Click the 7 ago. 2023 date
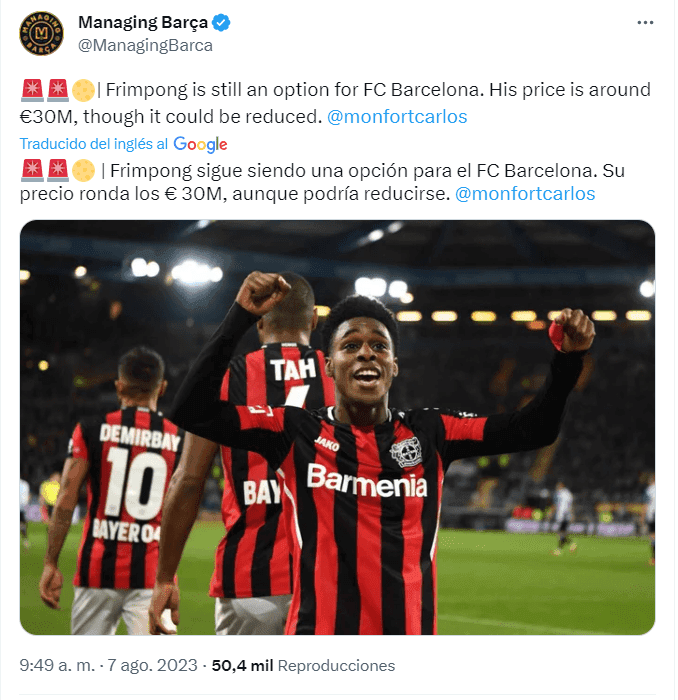678x700 pixels. (x=152, y=666)
